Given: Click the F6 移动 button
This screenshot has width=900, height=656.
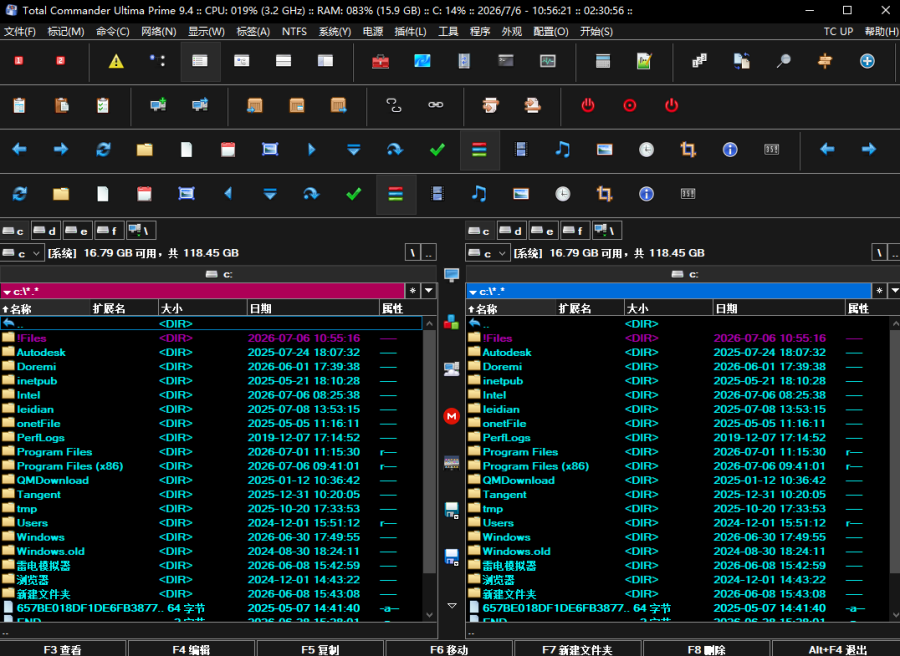Looking at the screenshot, I should coord(449,649).
